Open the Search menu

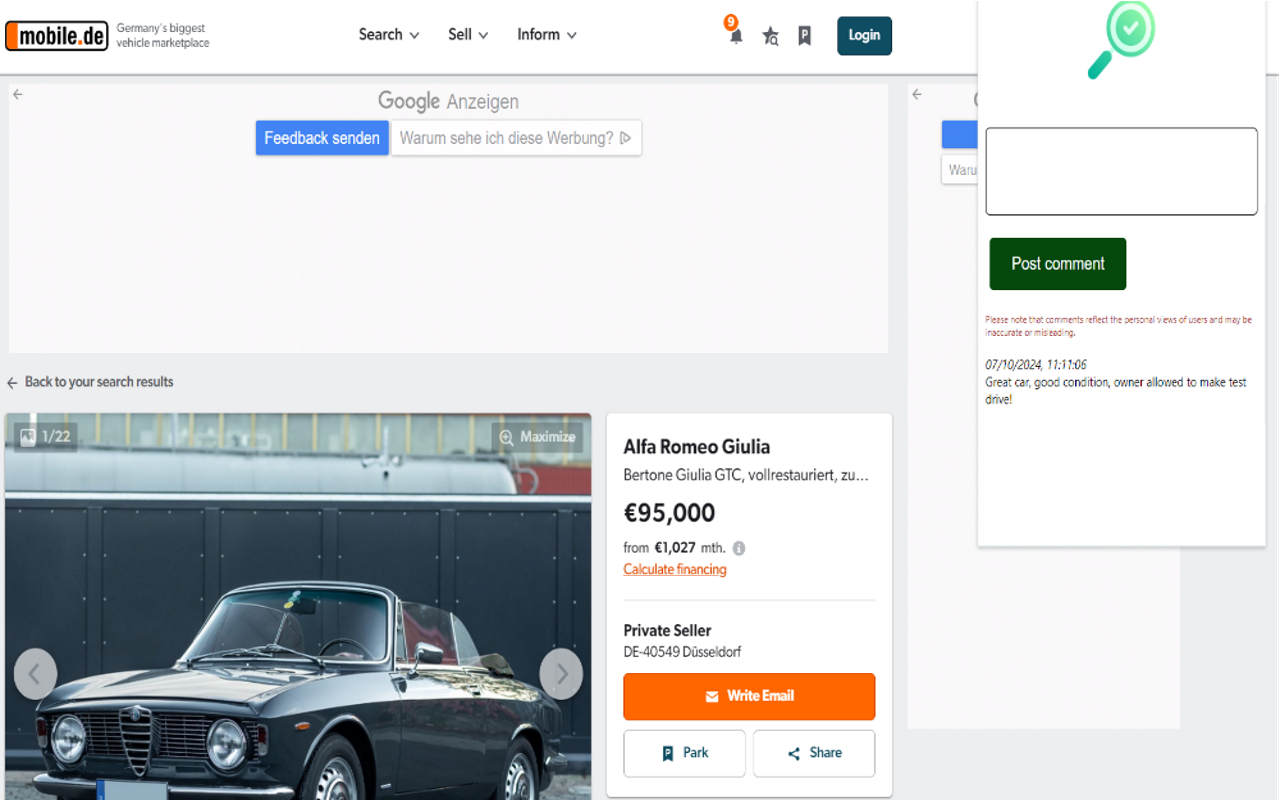pyautogui.click(x=389, y=35)
